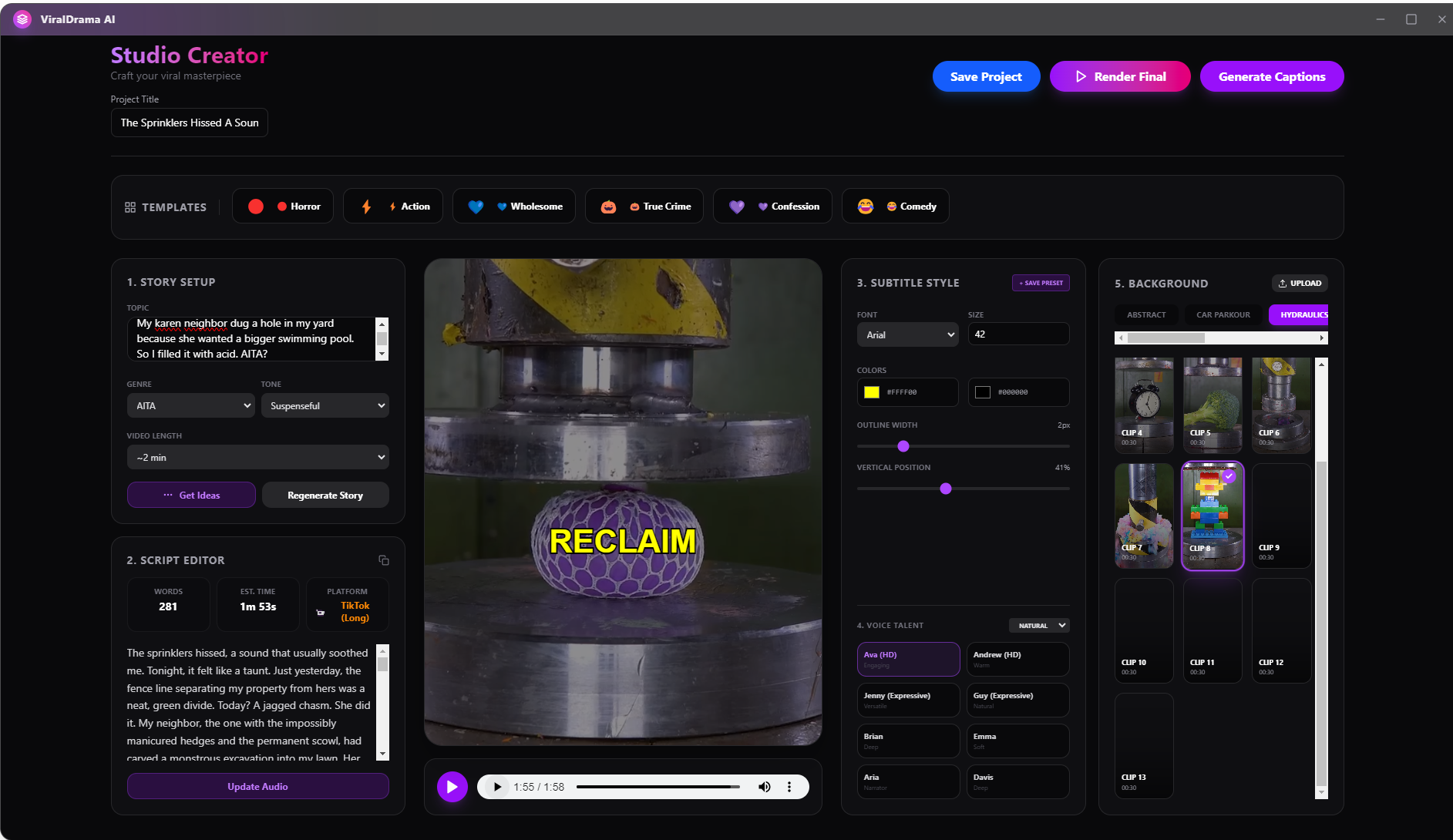Open the audio player three-dot menu
This screenshot has height=840, width=1453.
[x=789, y=787]
